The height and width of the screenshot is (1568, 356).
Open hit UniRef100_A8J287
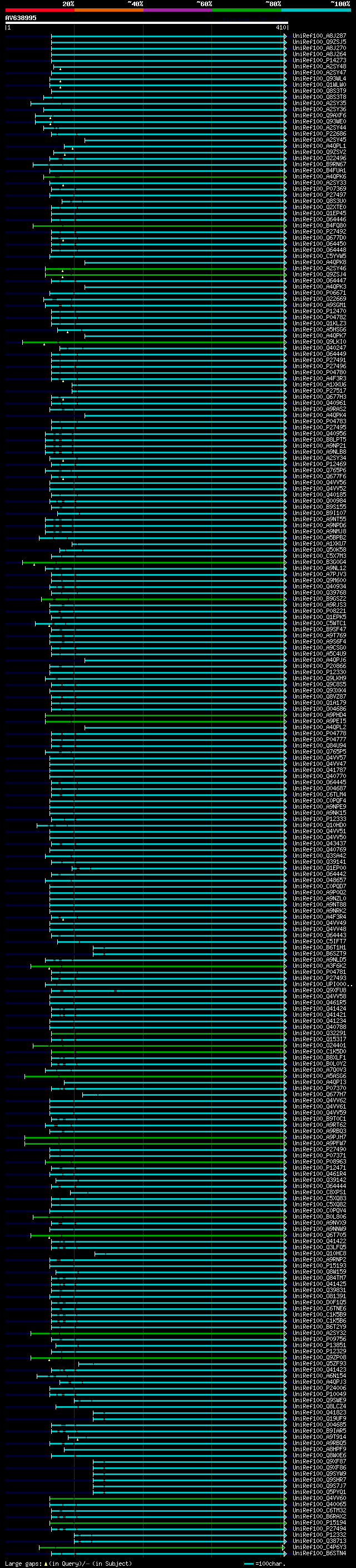[x=319, y=36]
